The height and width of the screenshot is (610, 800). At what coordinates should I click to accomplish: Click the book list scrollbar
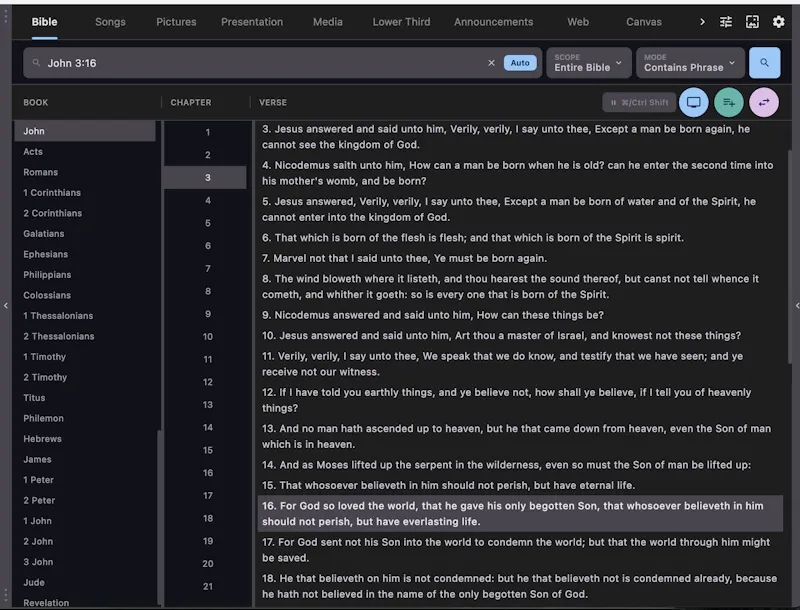click(x=159, y=517)
